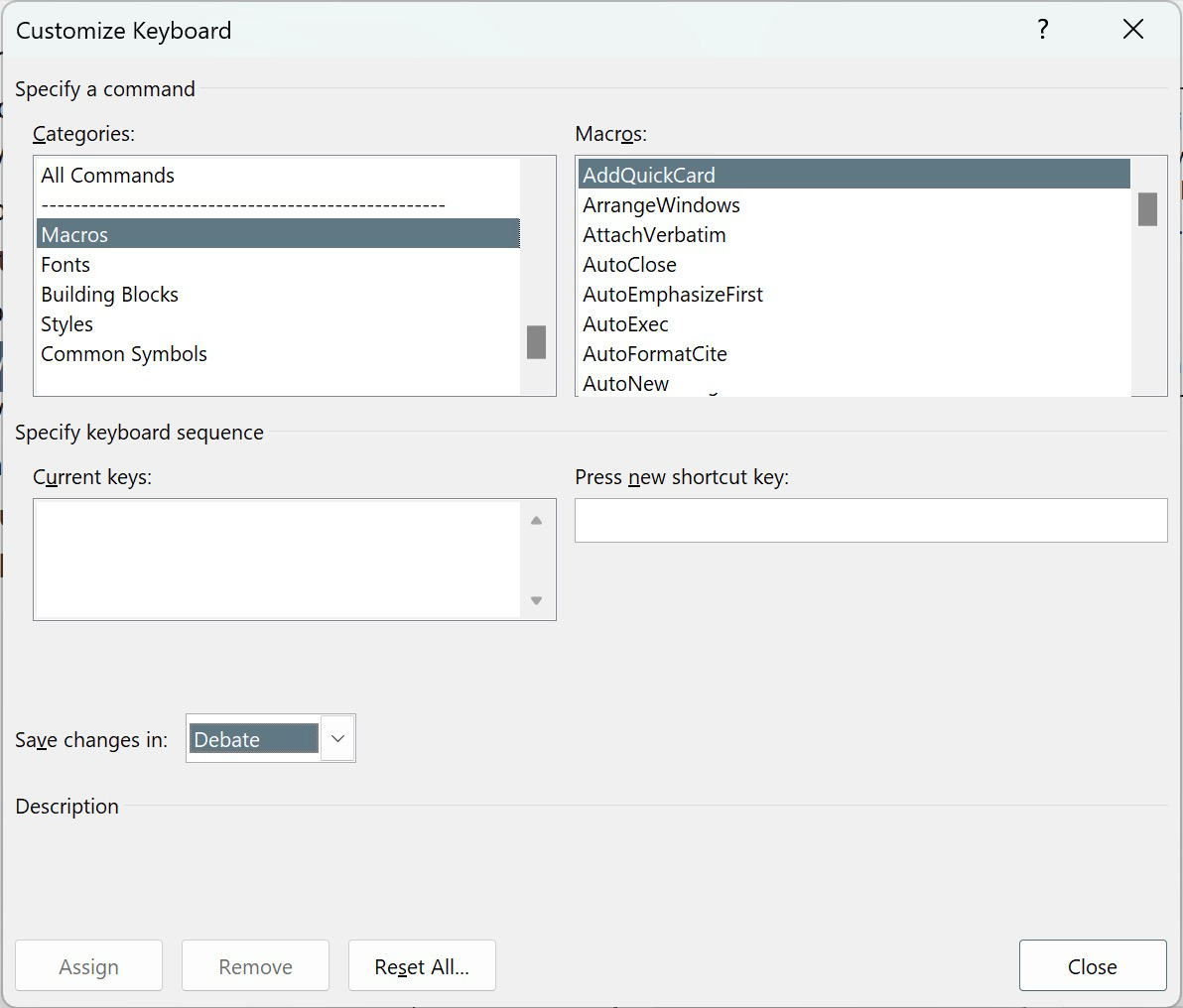Click the Categories list scrollbar thumb
The height and width of the screenshot is (1008, 1183).
[x=536, y=341]
